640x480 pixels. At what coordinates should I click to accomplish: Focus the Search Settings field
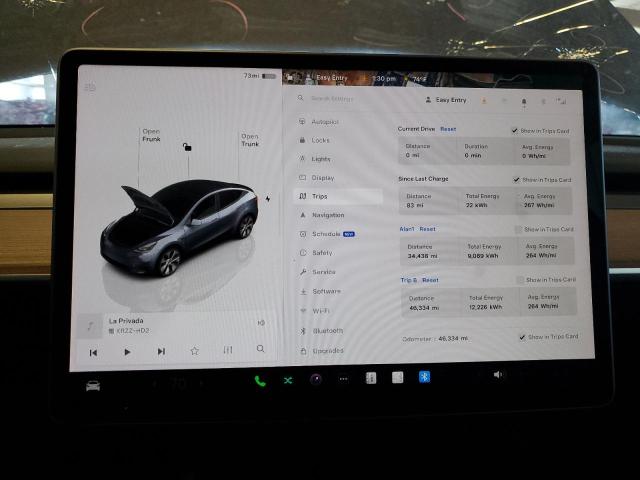pyautogui.click(x=332, y=98)
